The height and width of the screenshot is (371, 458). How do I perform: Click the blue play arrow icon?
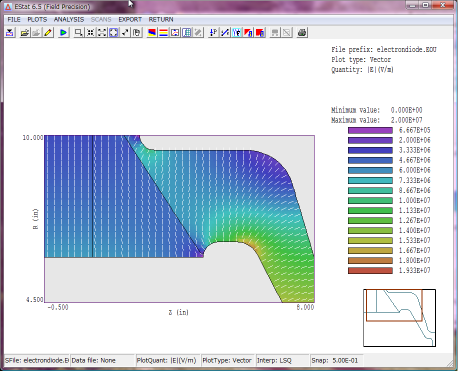tap(63, 33)
